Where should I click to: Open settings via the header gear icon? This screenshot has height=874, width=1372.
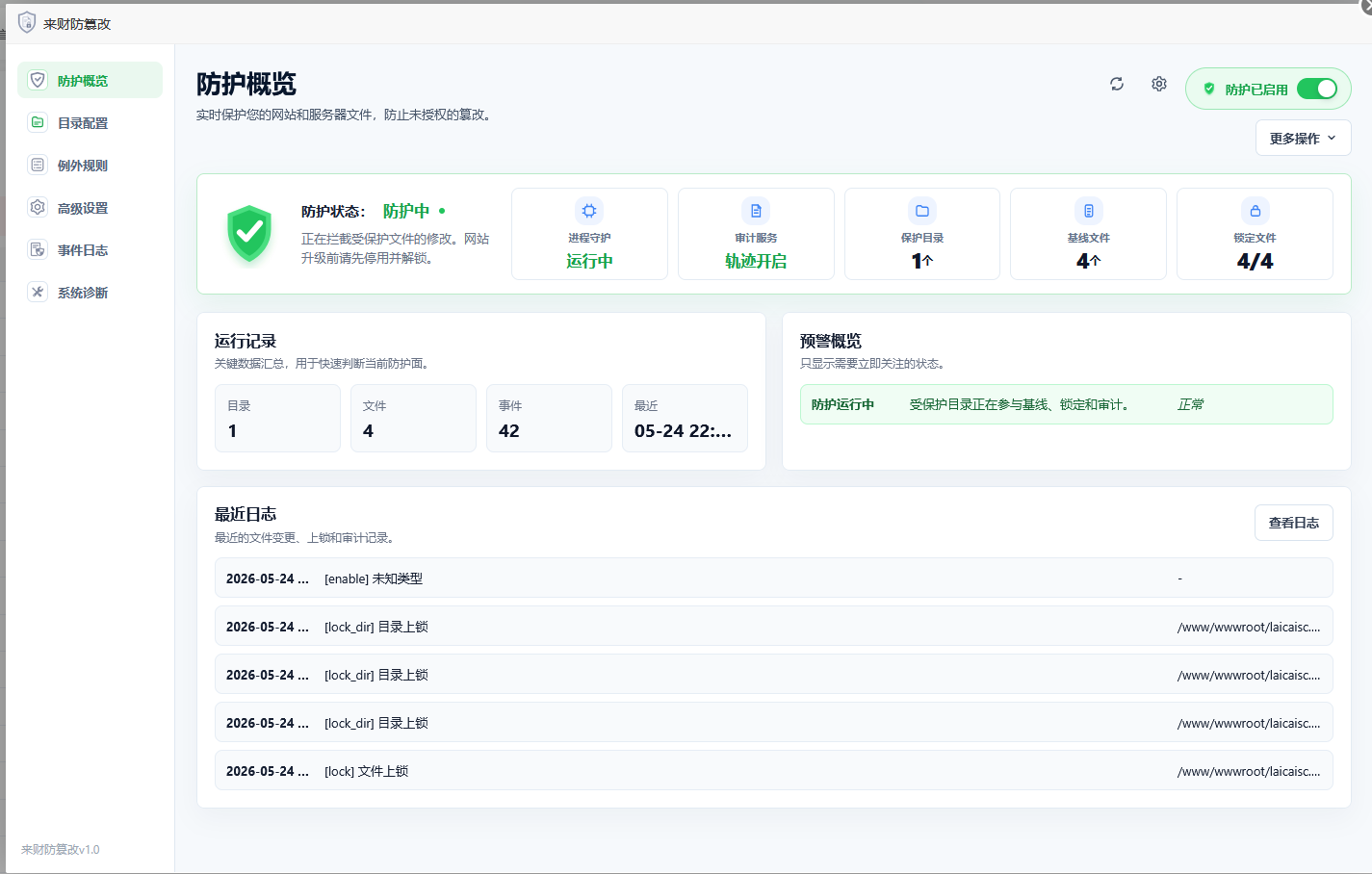1159,84
